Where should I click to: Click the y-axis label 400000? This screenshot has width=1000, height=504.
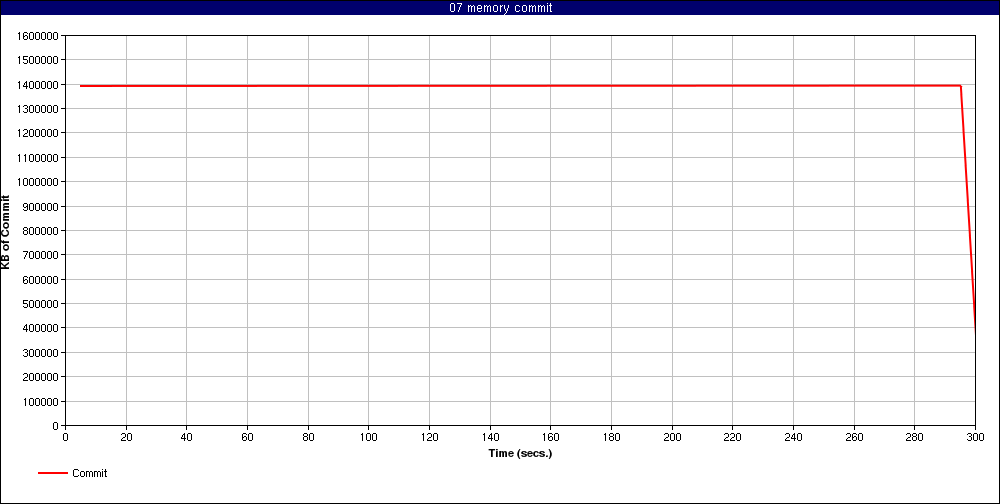42,328
